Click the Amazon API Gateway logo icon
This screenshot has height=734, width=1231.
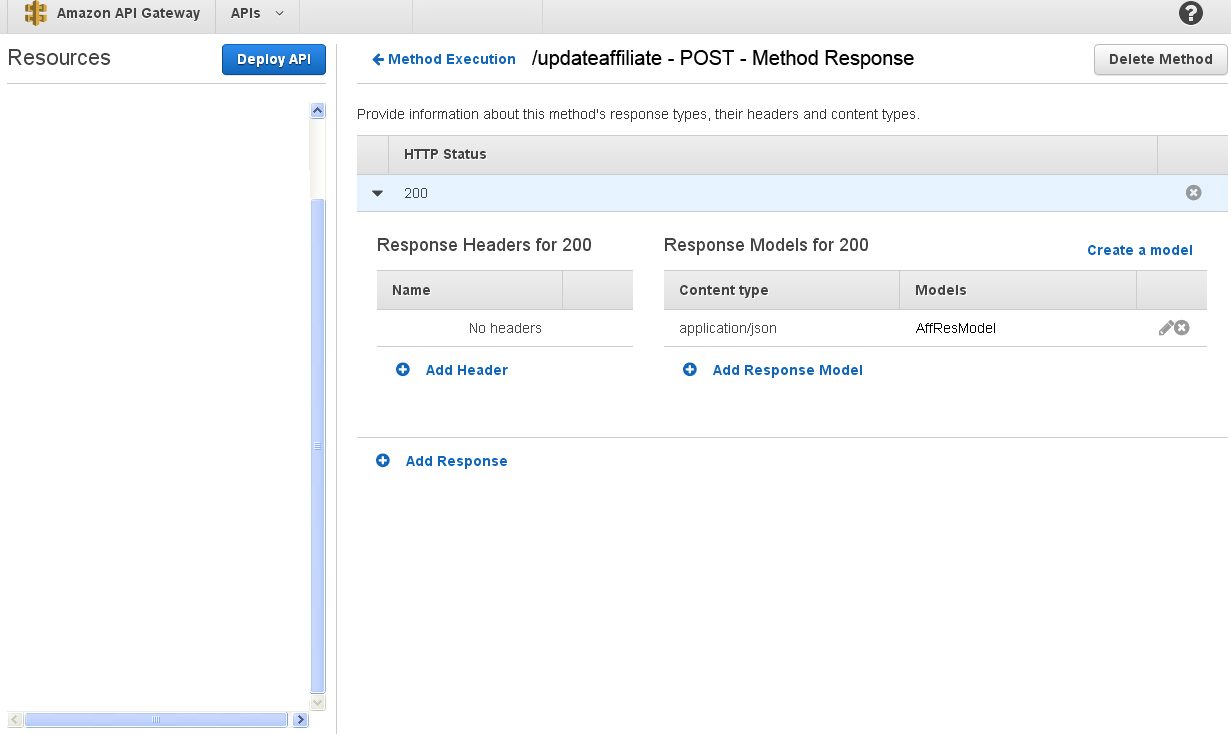click(36, 14)
